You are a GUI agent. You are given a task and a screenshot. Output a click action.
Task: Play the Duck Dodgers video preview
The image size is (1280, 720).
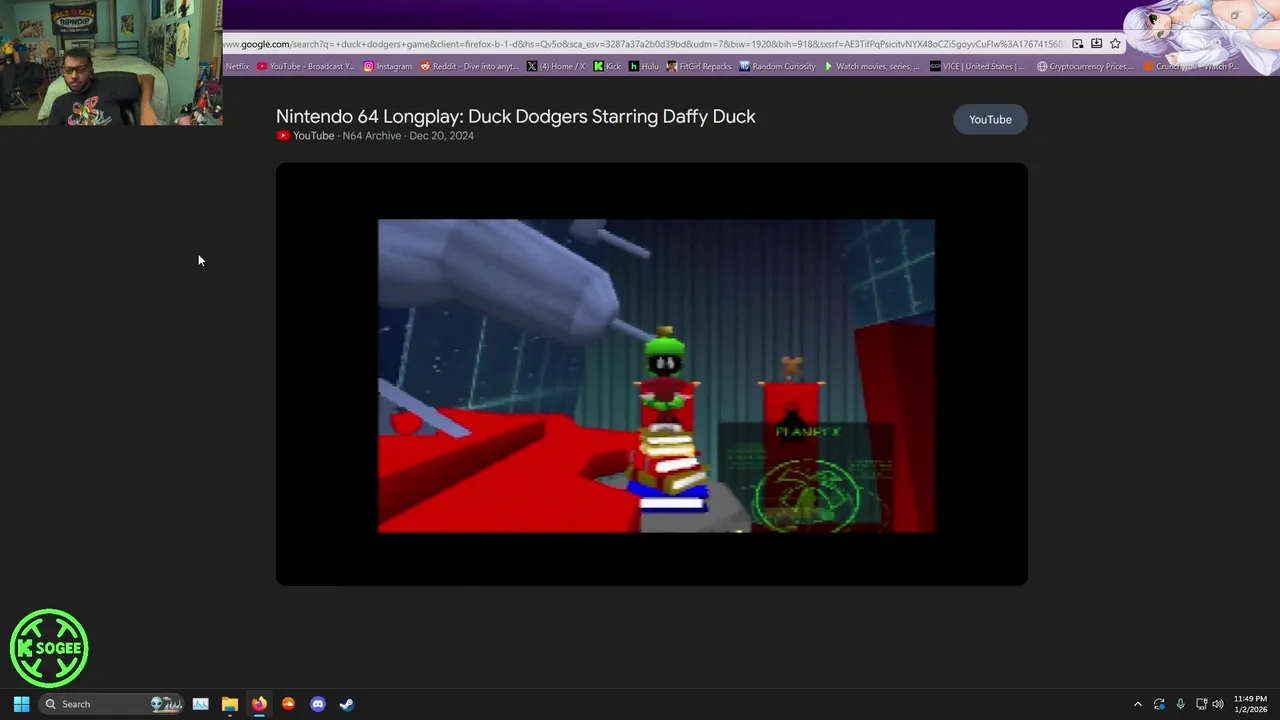(652, 374)
